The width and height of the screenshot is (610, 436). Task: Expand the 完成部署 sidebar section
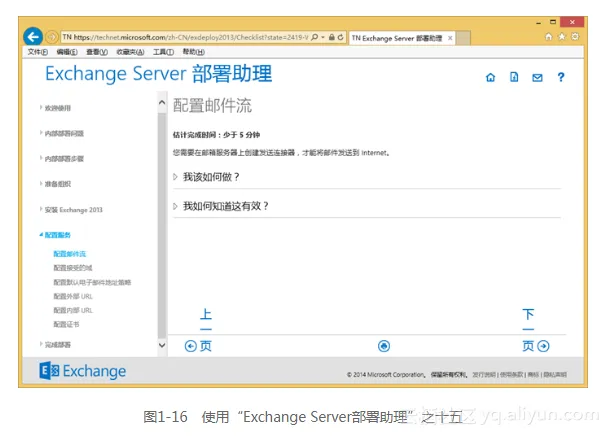55,345
